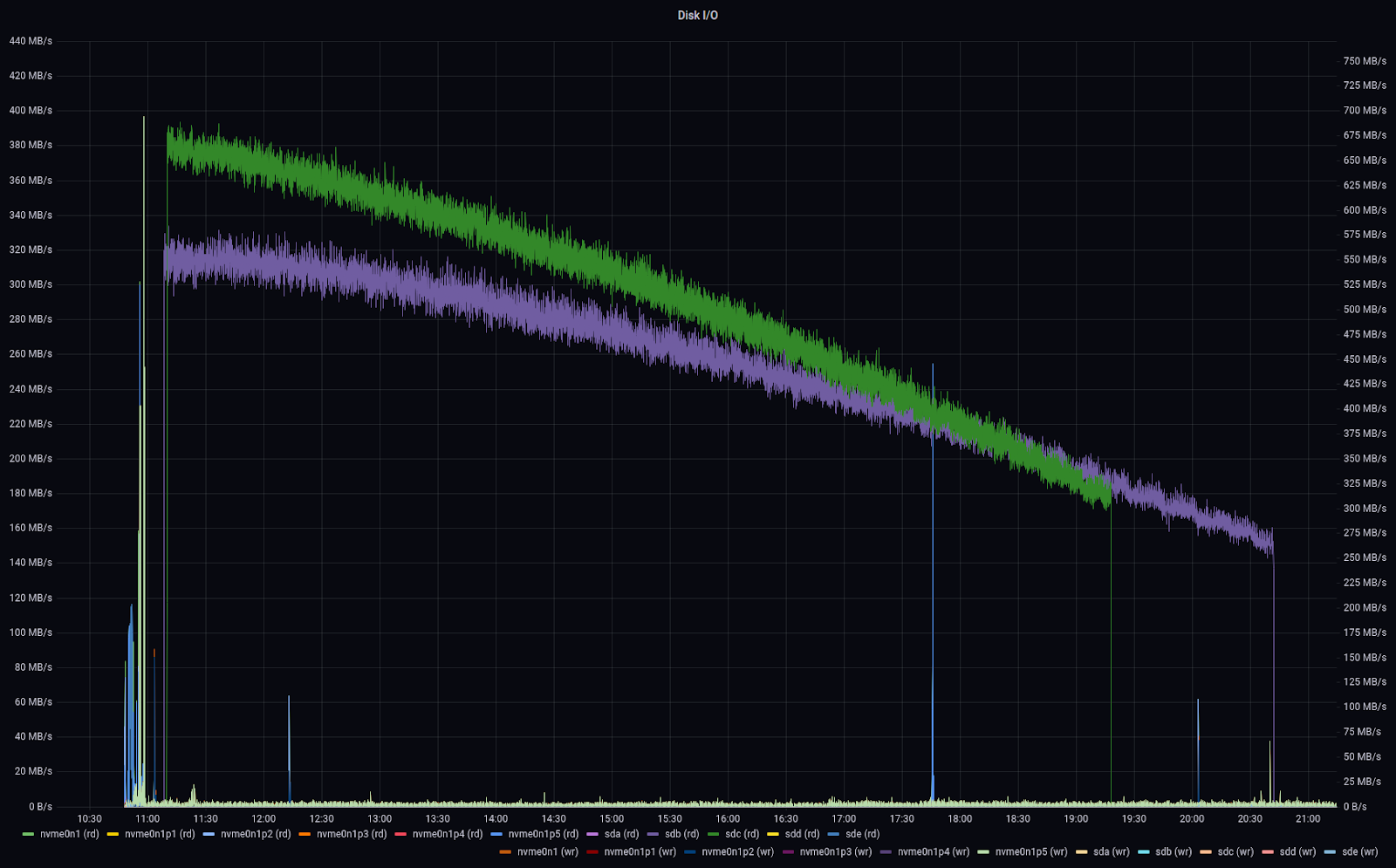
Task: Click the nvme0n1p2 (rd) legend label
Action: point(256,834)
